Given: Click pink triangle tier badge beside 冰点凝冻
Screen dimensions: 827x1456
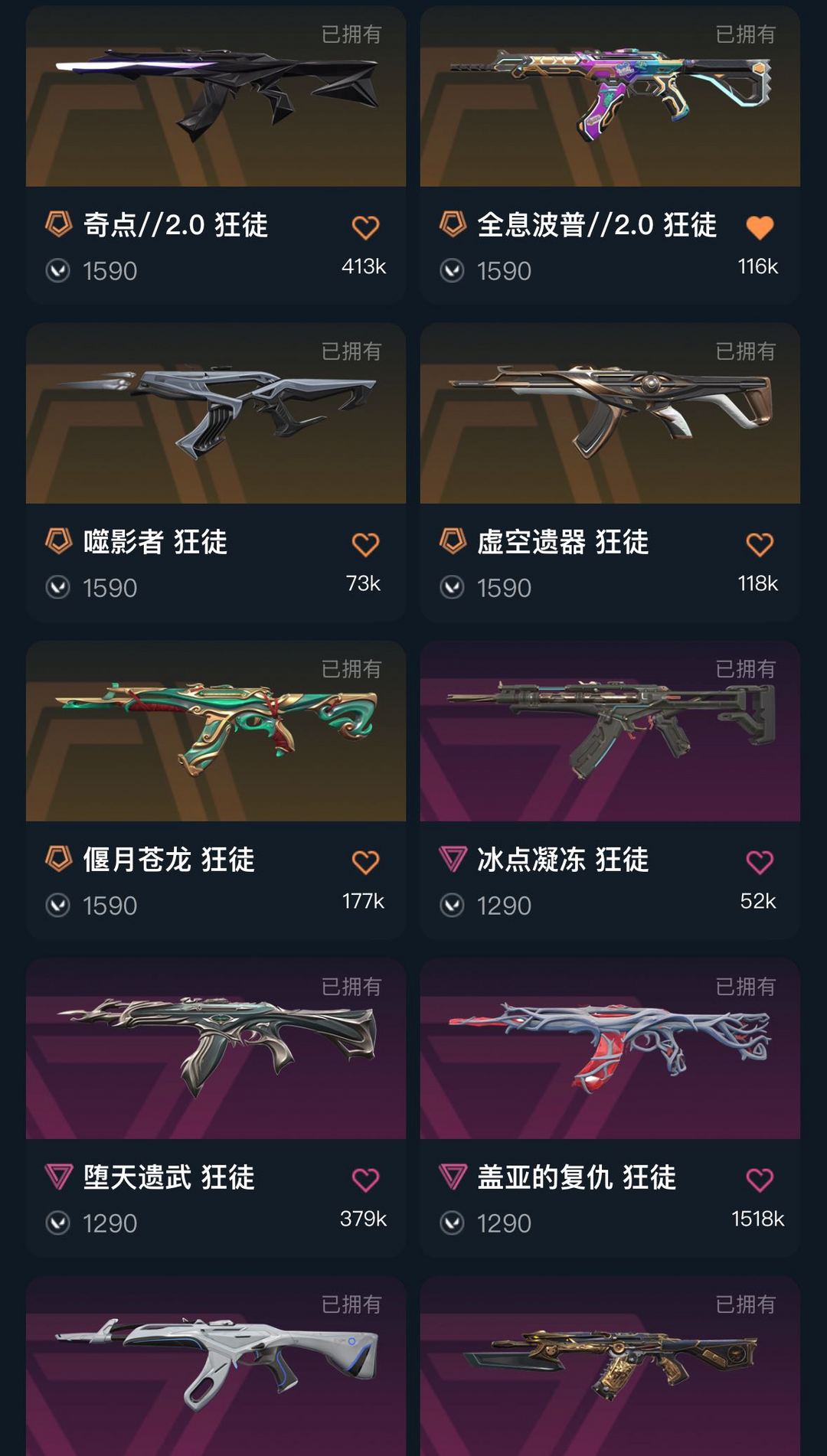Looking at the screenshot, I should (x=453, y=859).
